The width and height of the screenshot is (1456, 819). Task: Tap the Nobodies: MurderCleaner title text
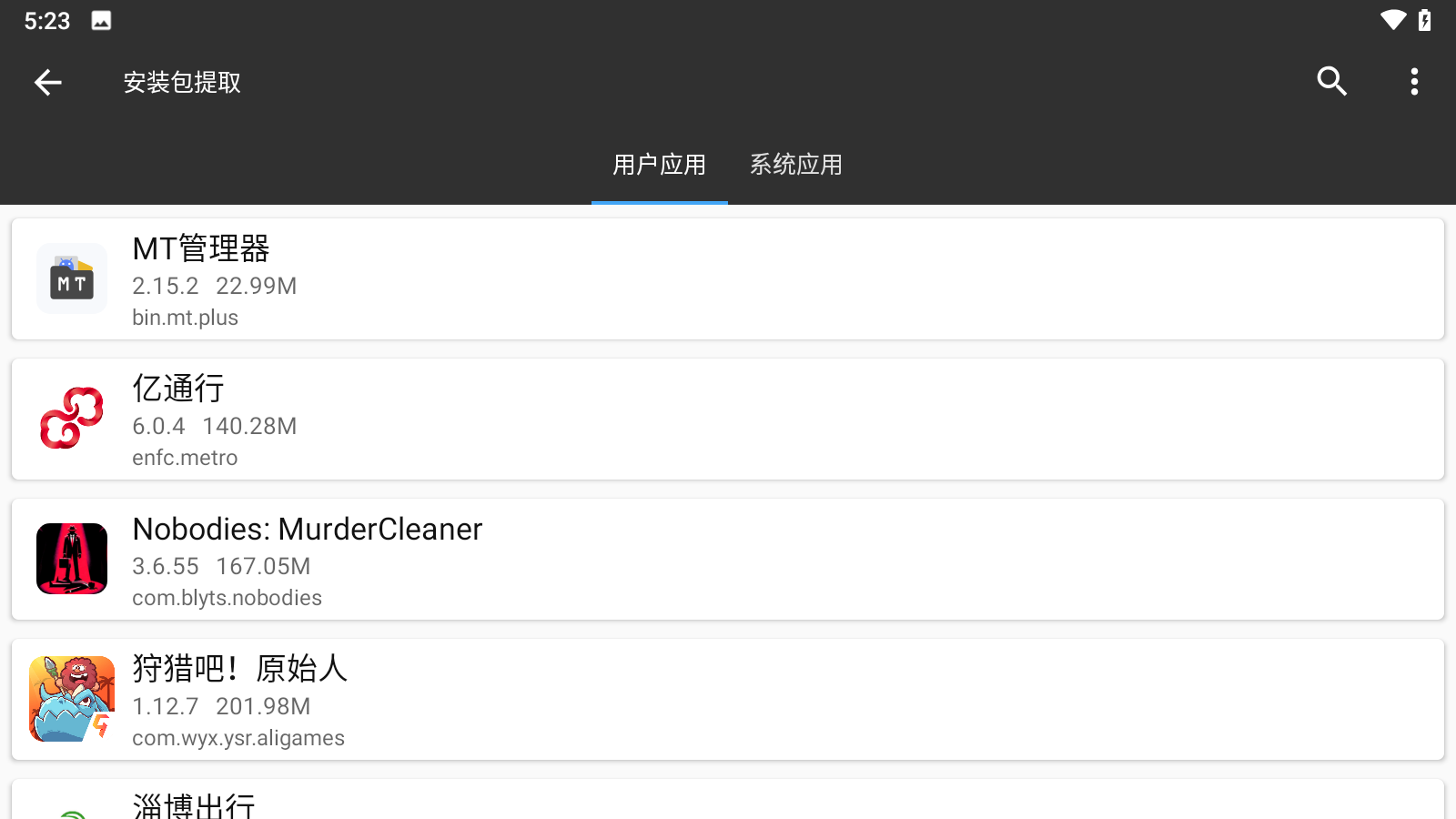point(307,530)
